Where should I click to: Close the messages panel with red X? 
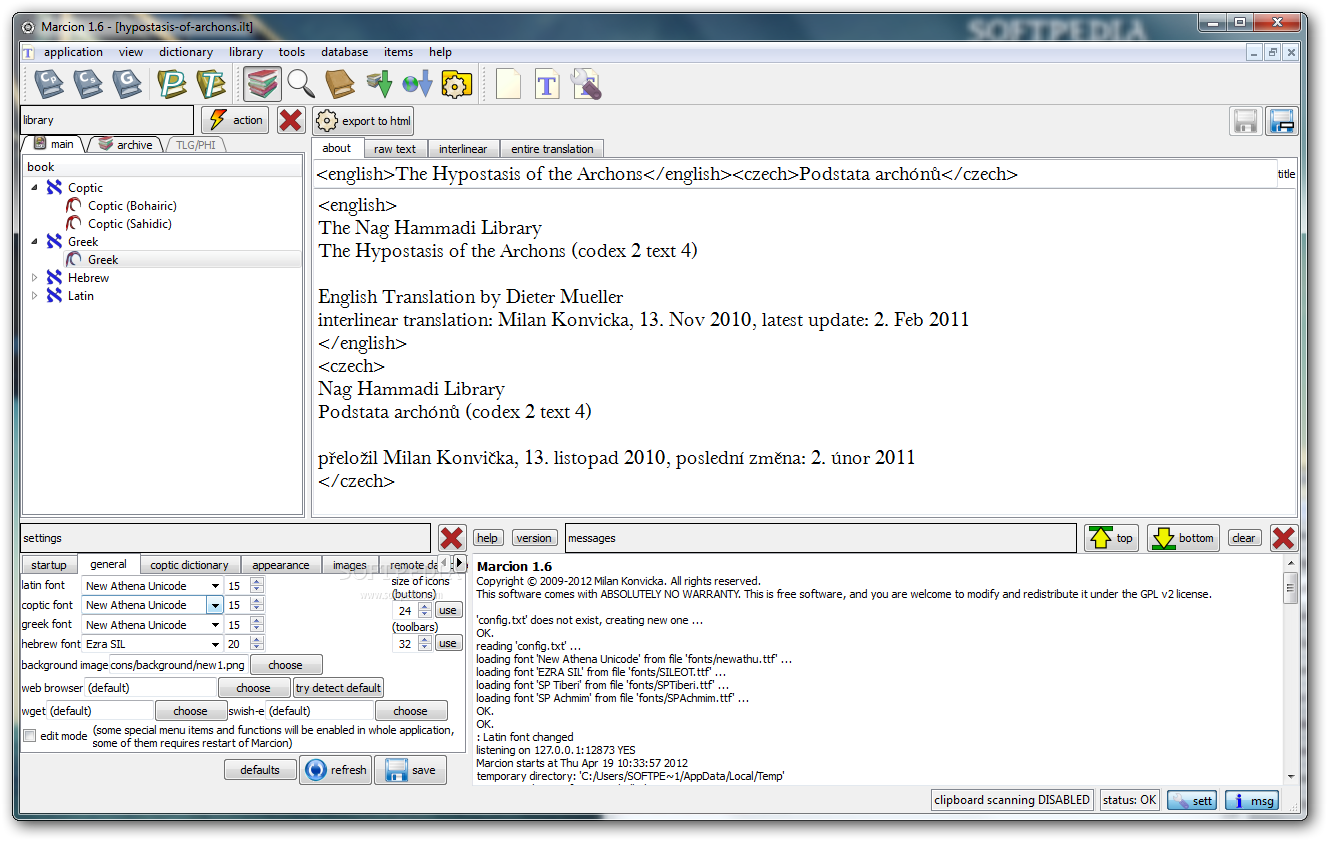point(1284,538)
